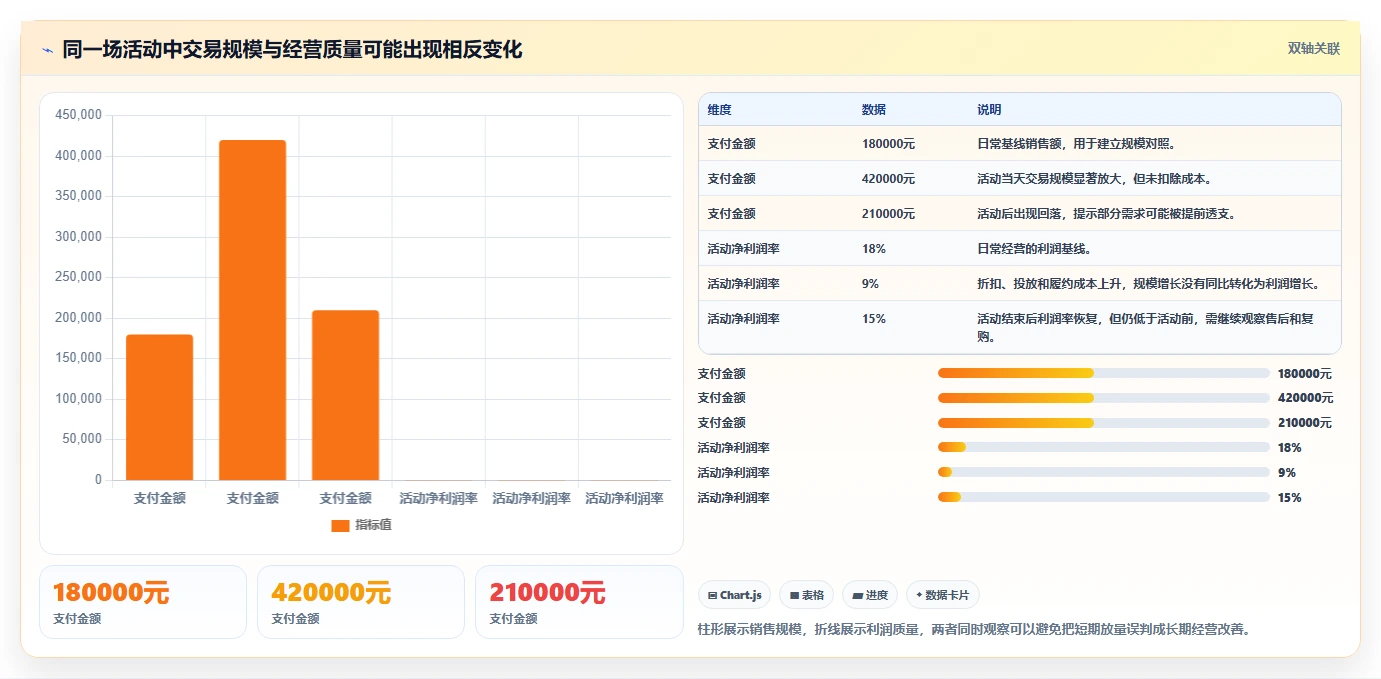Click the progress bar for 210000元

coord(1103,423)
